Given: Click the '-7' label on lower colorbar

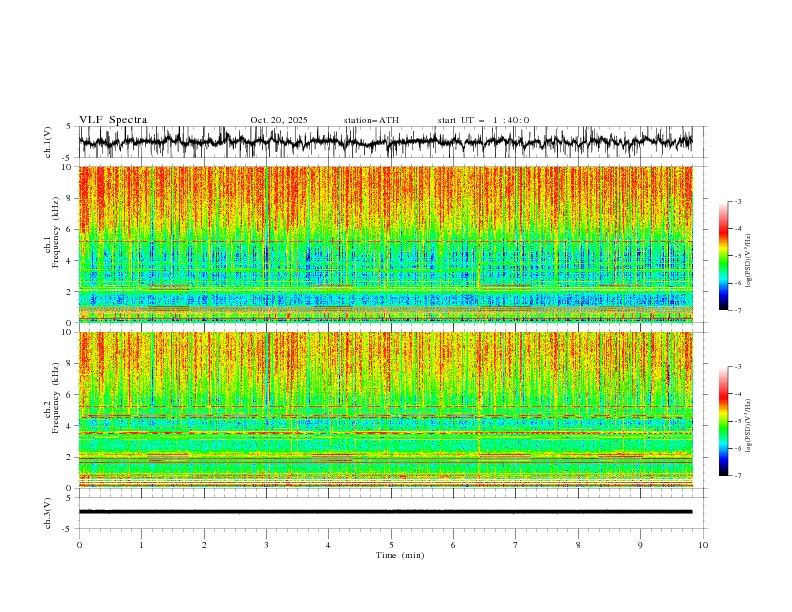Looking at the screenshot, I should [x=738, y=476].
